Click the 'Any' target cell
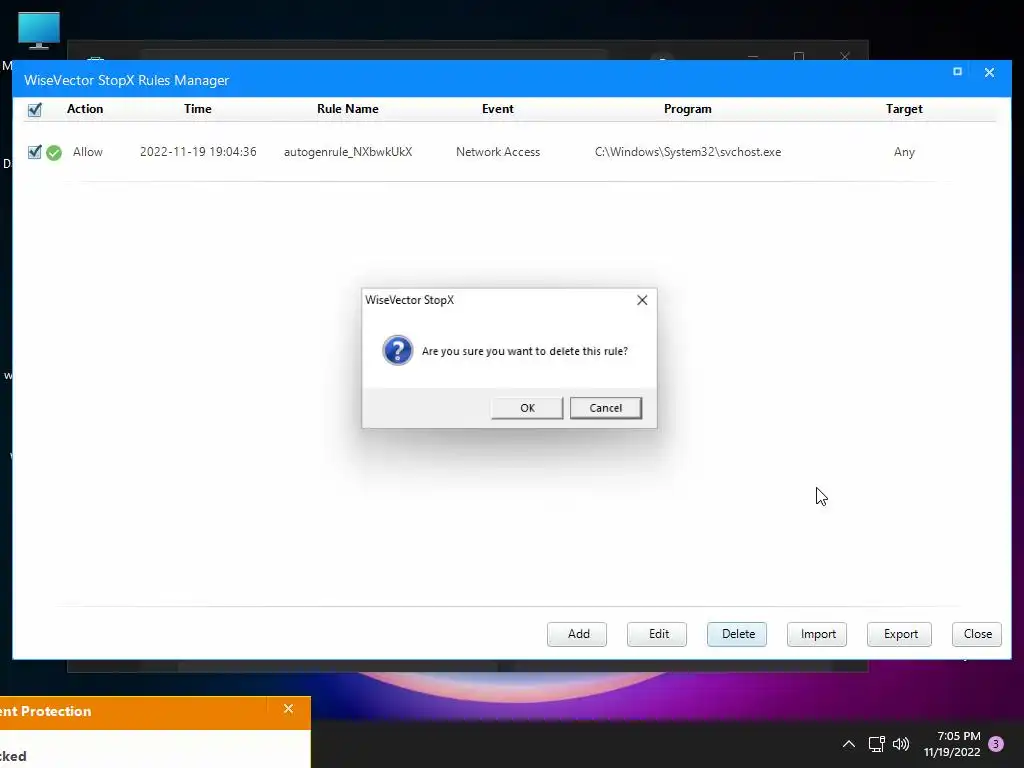Viewport: 1024px width, 768px height. coord(904,152)
